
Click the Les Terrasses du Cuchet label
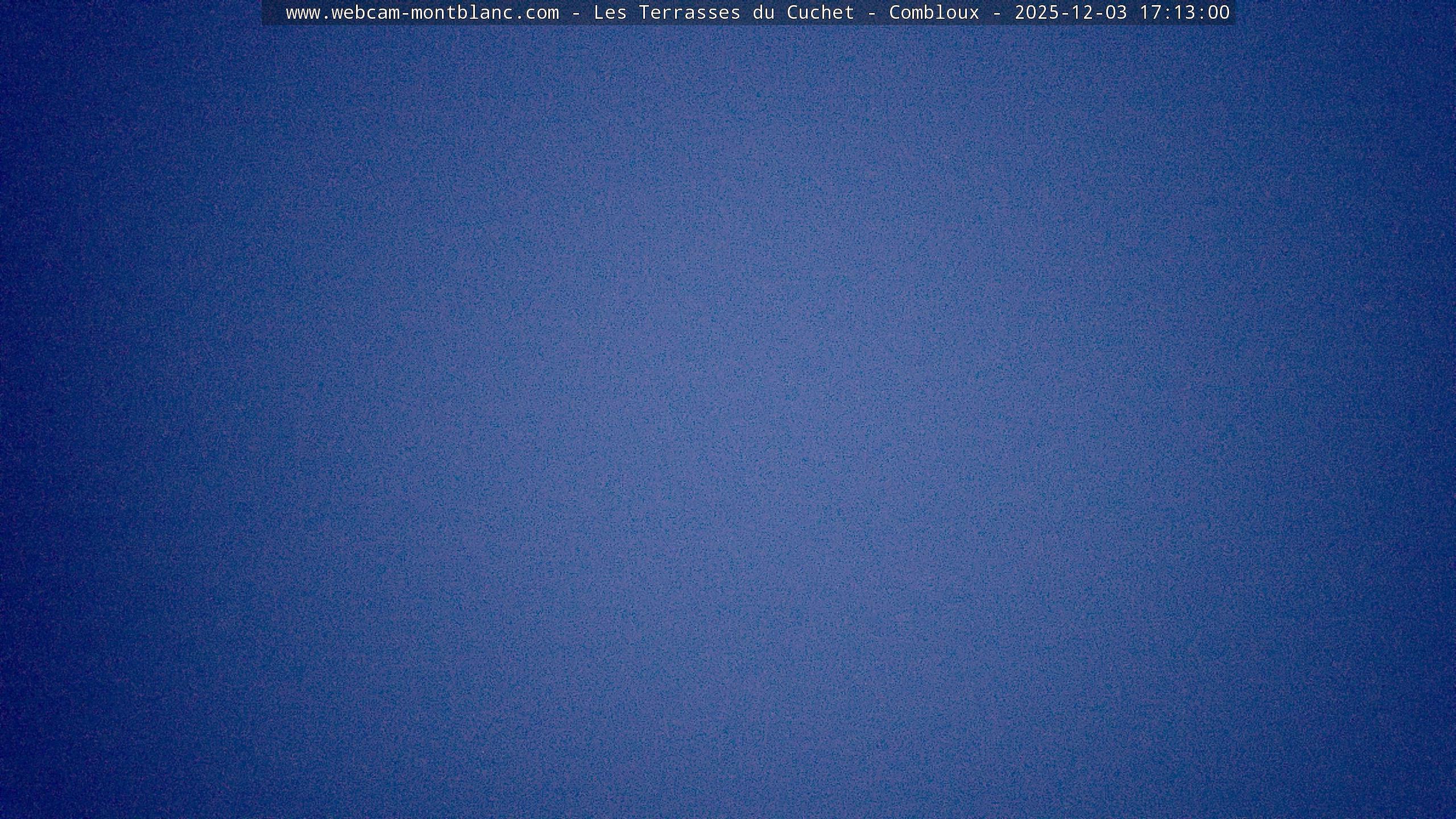(x=723, y=13)
